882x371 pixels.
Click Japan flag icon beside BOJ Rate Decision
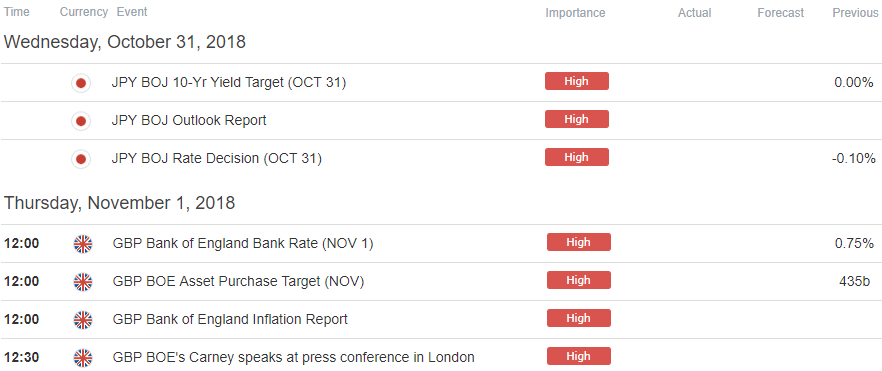coord(81,159)
